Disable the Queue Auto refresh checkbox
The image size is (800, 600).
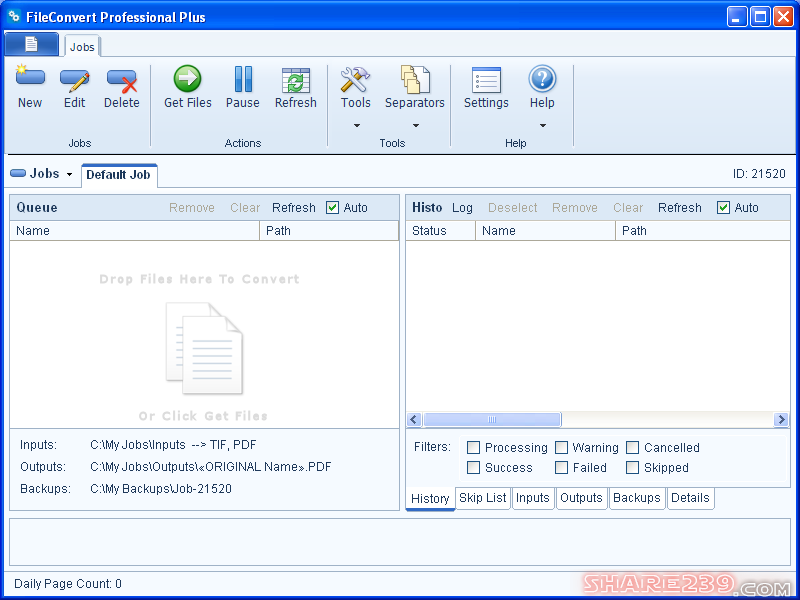332,208
